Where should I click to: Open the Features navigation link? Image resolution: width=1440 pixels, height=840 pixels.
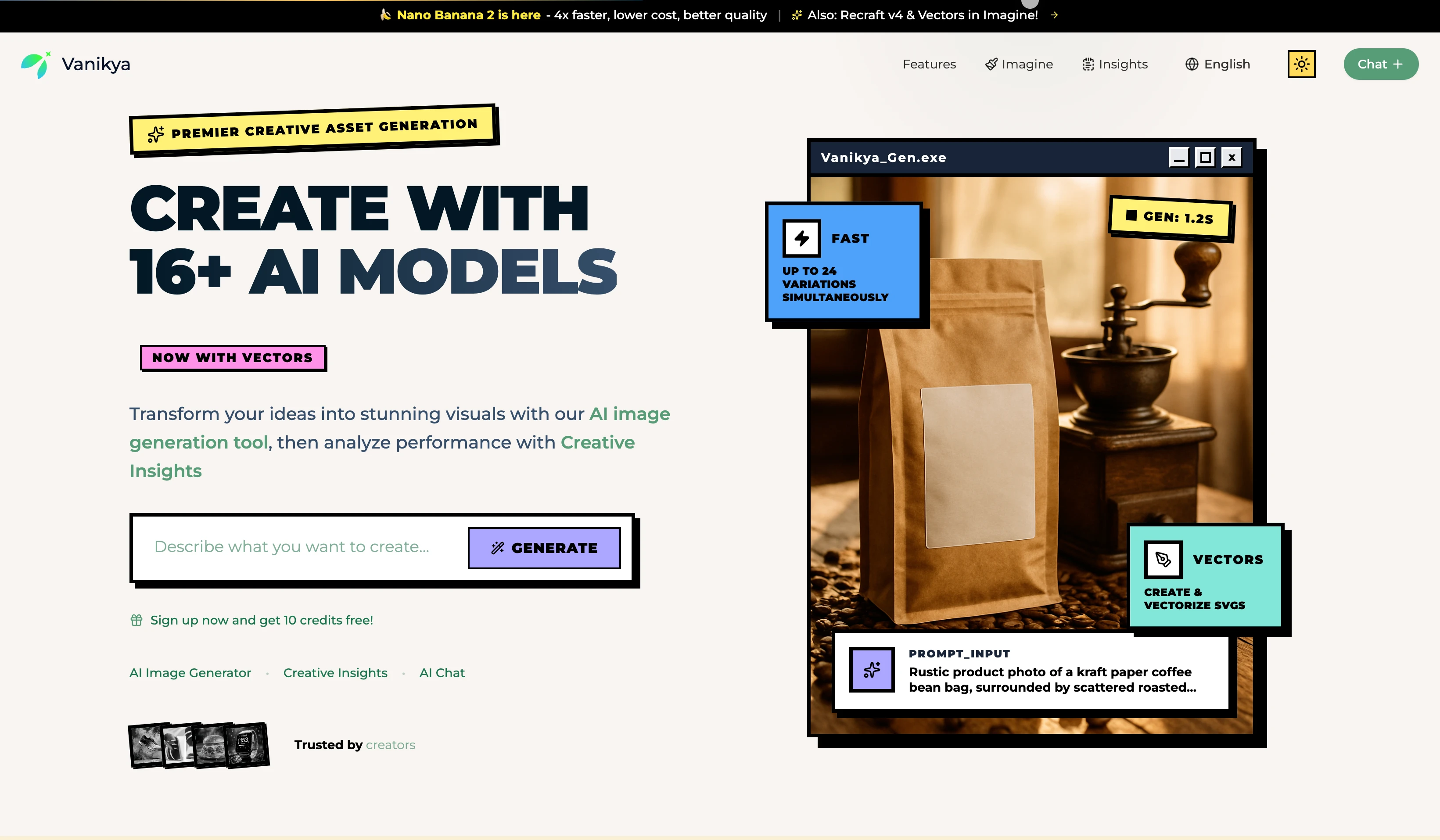(929, 64)
